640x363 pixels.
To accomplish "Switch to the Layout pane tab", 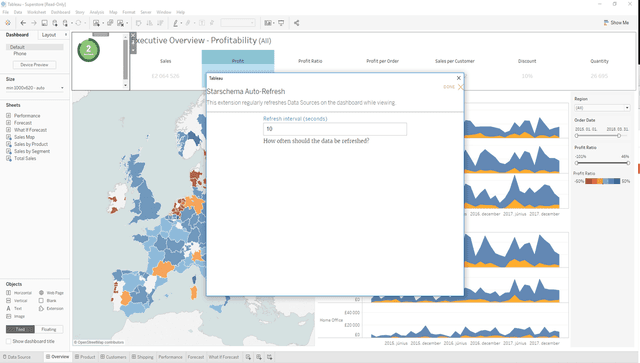I will coord(49,35).
